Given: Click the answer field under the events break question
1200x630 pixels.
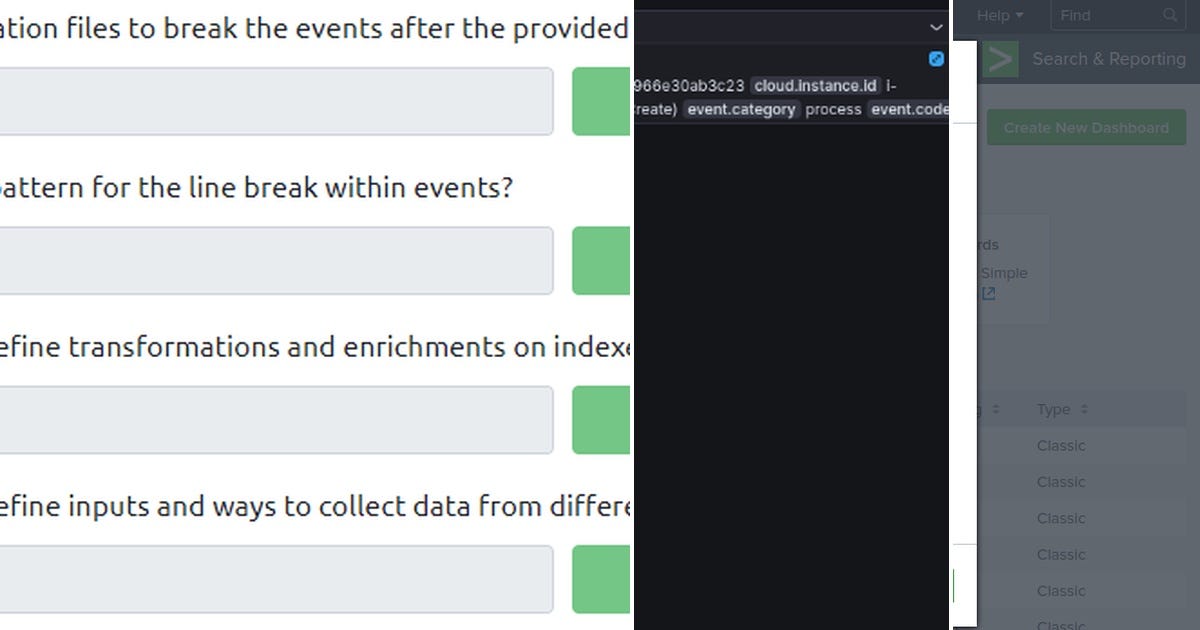Looking at the screenshot, I should pyautogui.click(x=276, y=101).
